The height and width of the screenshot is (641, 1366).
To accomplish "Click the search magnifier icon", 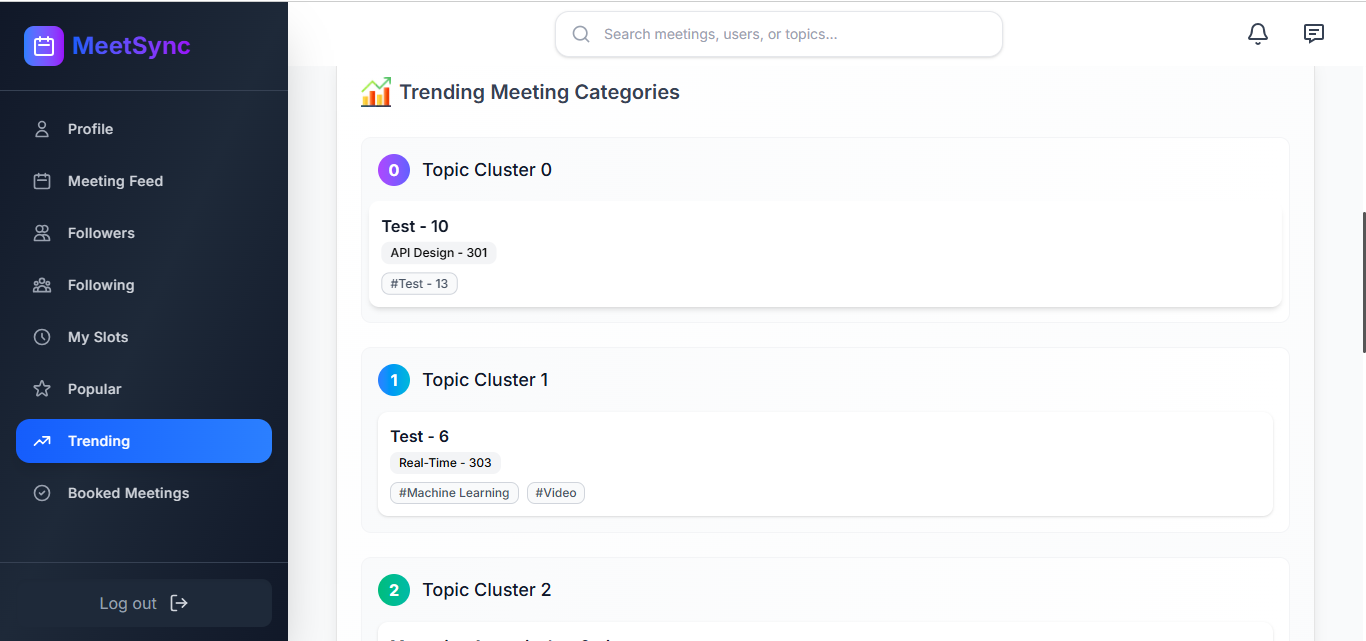I will pos(581,34).
